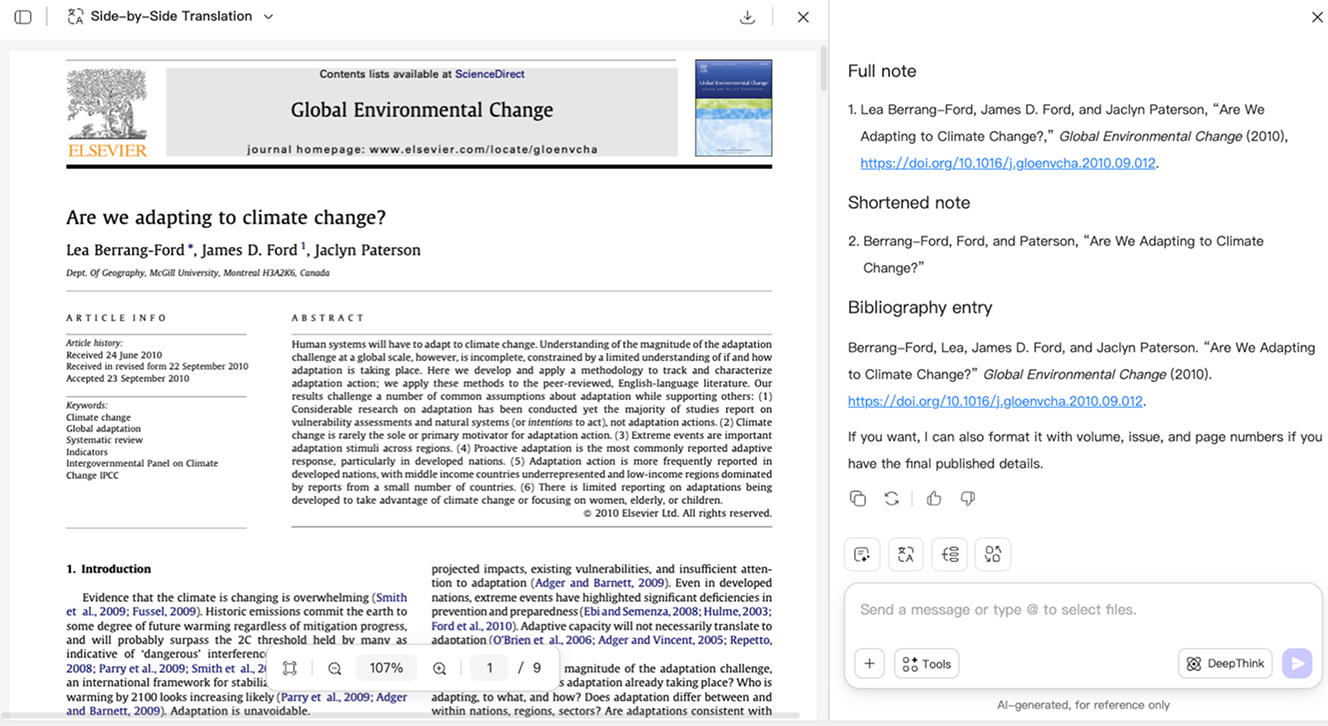Open the ScienceDirect link

point(489,74)
